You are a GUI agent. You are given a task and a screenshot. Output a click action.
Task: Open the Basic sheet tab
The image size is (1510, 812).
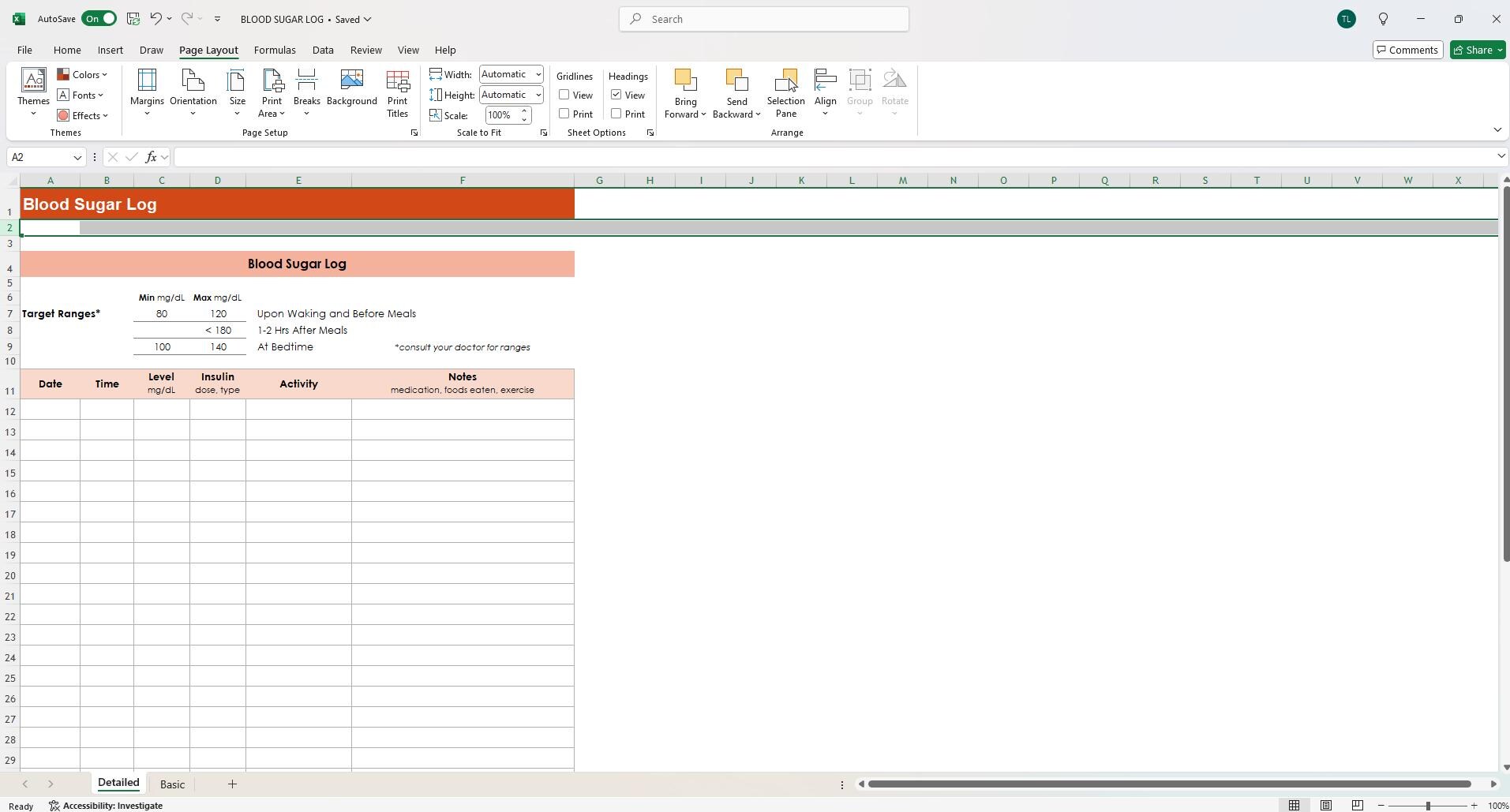[171, 784]
